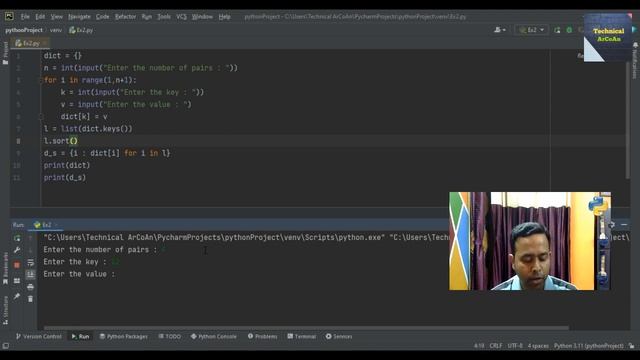Open the user account dropdown in toolbar
Screen dimensions: 640x360
click(x=500, y=30)
